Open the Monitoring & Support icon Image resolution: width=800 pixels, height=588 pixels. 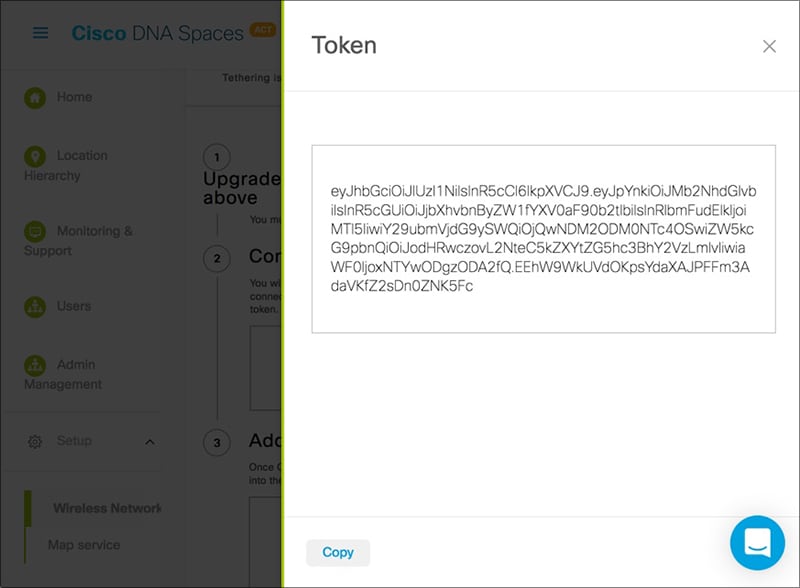[x=35, y=232]
